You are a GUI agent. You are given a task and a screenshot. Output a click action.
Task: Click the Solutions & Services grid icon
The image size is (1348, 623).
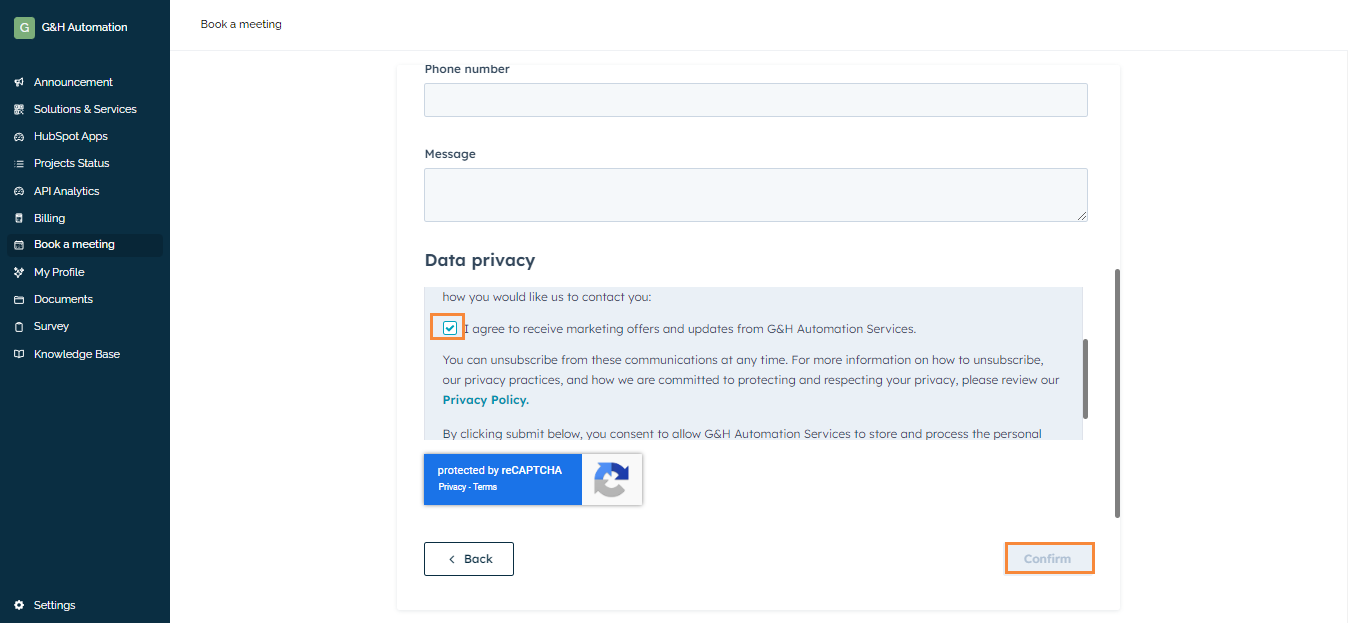point(19,109)
